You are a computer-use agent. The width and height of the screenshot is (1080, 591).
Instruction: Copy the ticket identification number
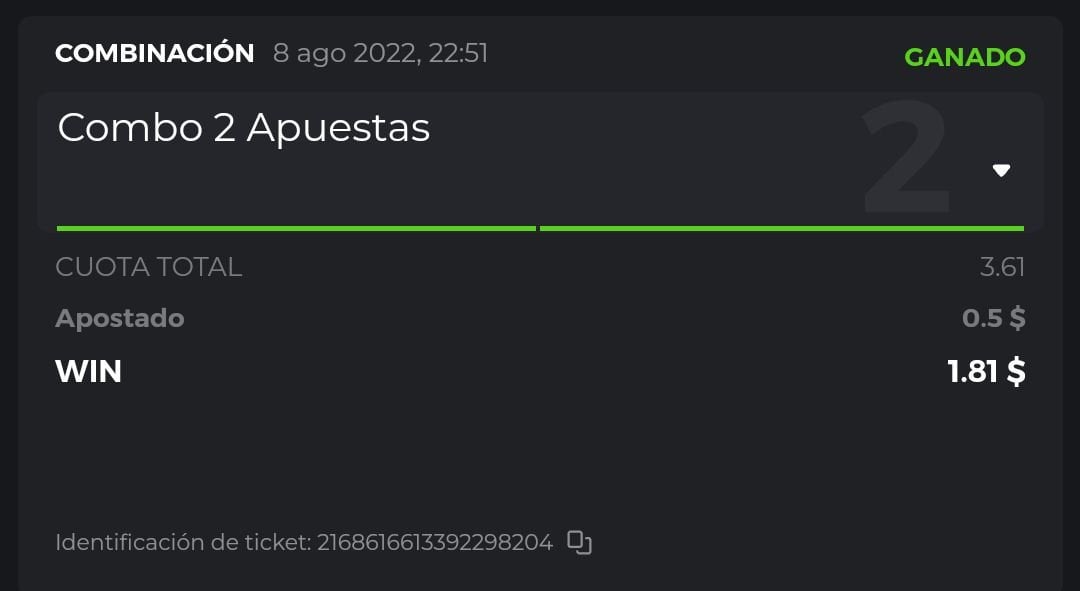tap(580, 543)
